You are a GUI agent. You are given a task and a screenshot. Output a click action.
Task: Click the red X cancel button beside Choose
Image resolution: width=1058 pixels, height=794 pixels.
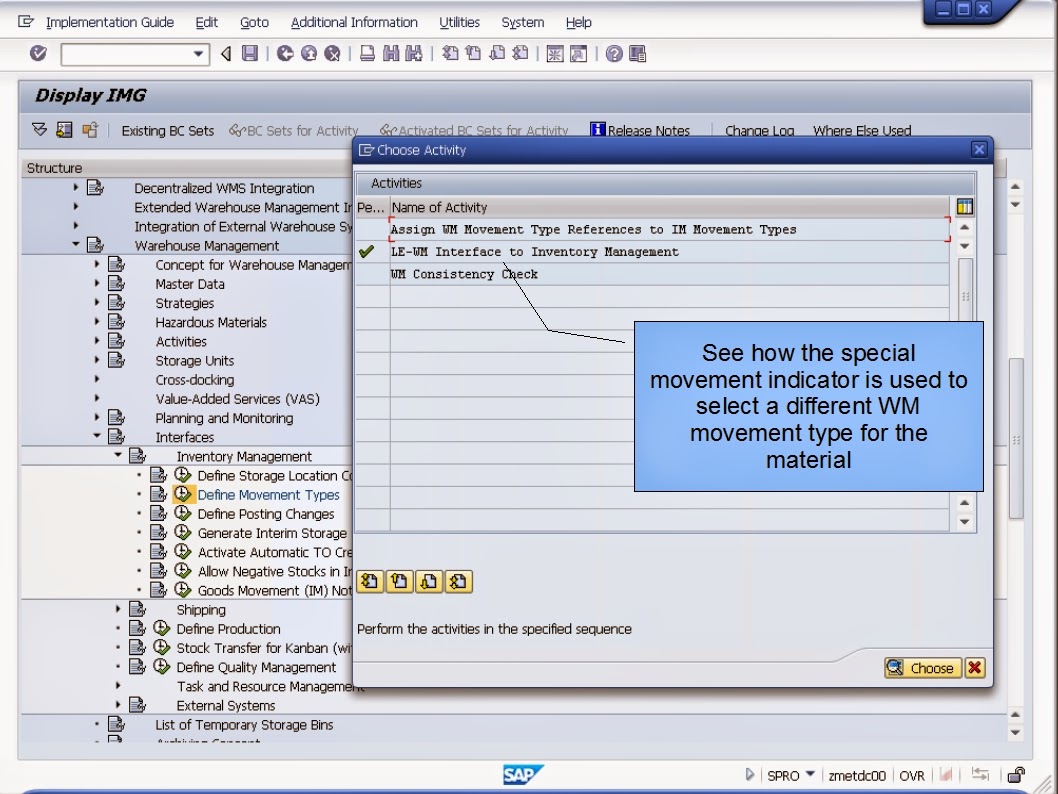[974, 668]
